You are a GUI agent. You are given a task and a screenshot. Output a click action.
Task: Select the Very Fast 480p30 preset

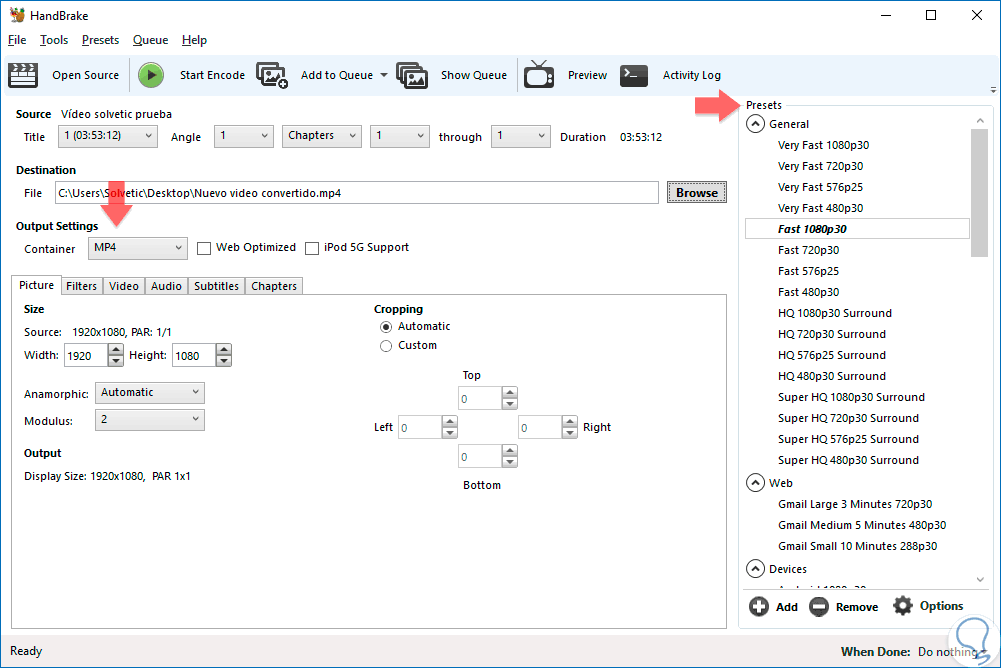pyautogui.click(x=820, y=208)
